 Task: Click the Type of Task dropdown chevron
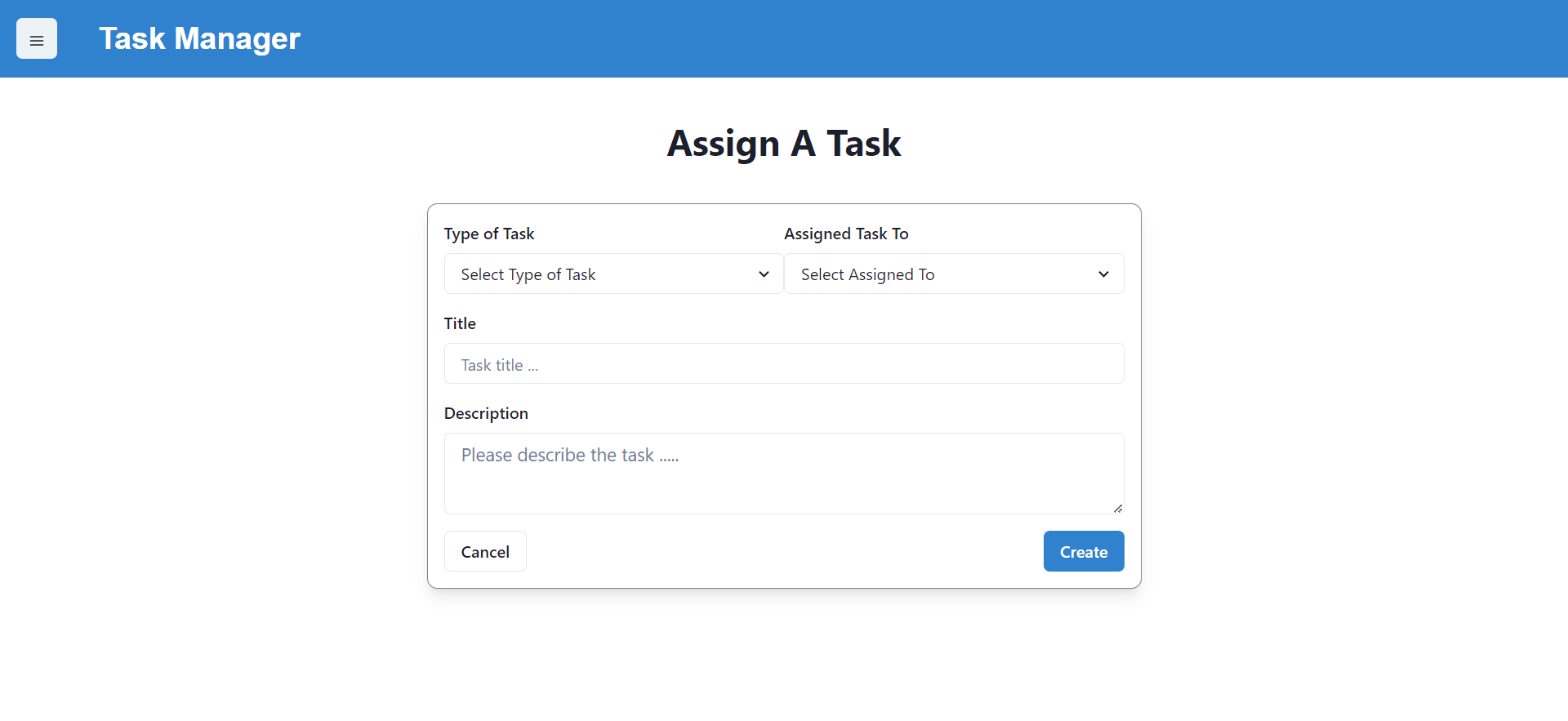764,274
